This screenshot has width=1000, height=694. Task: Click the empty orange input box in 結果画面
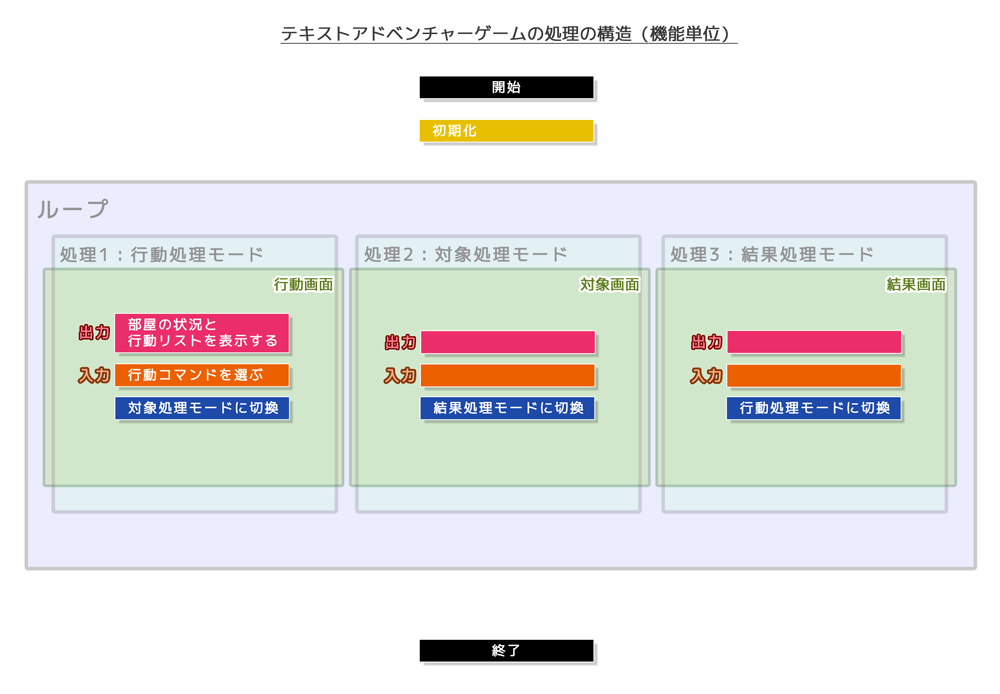[814, 376]
